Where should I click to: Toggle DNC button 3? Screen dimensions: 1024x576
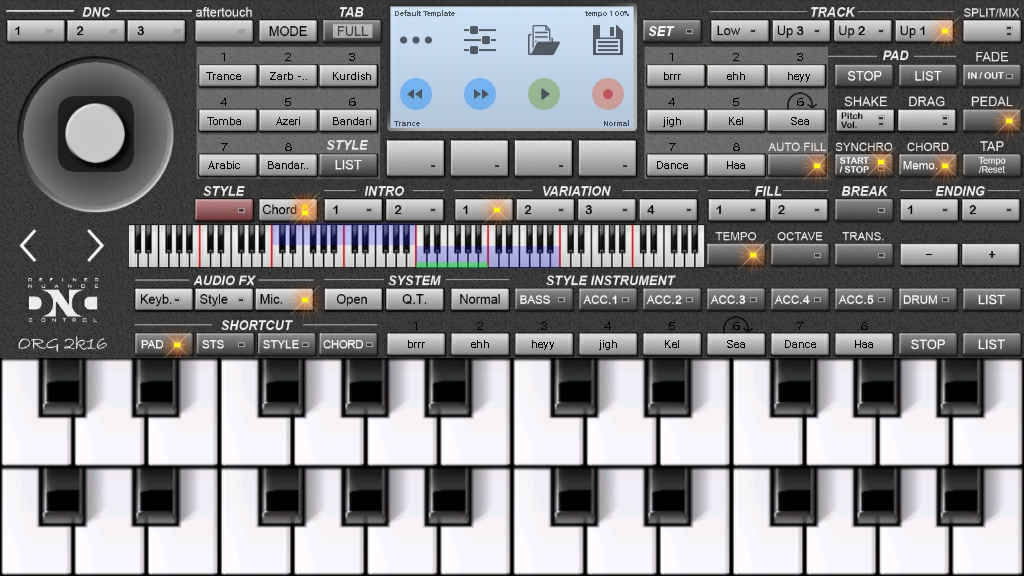pos(157,31)
